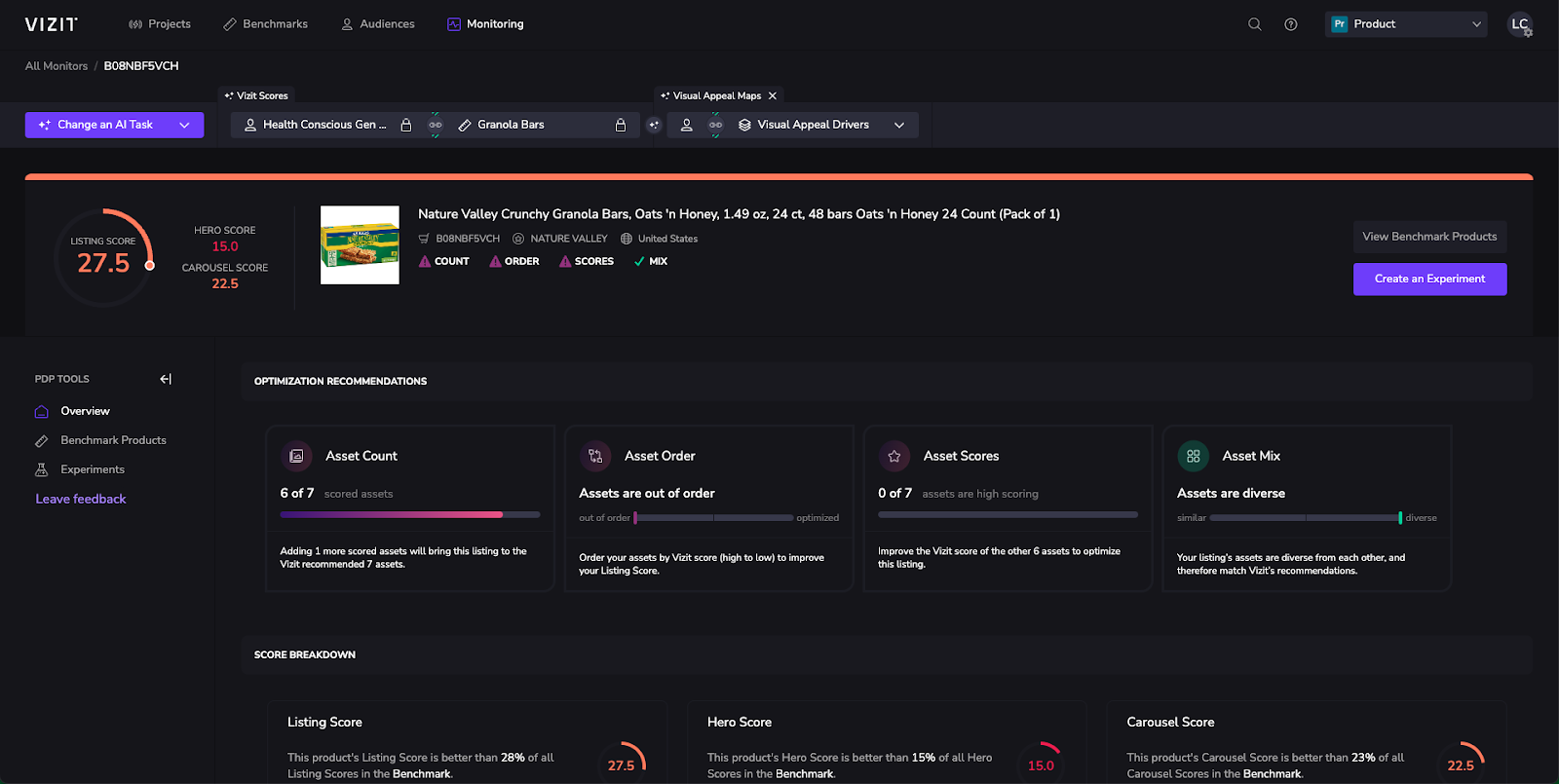Click the Asset Scores star icon
This screenshot has width=1559, height=784.
point(894,456)
